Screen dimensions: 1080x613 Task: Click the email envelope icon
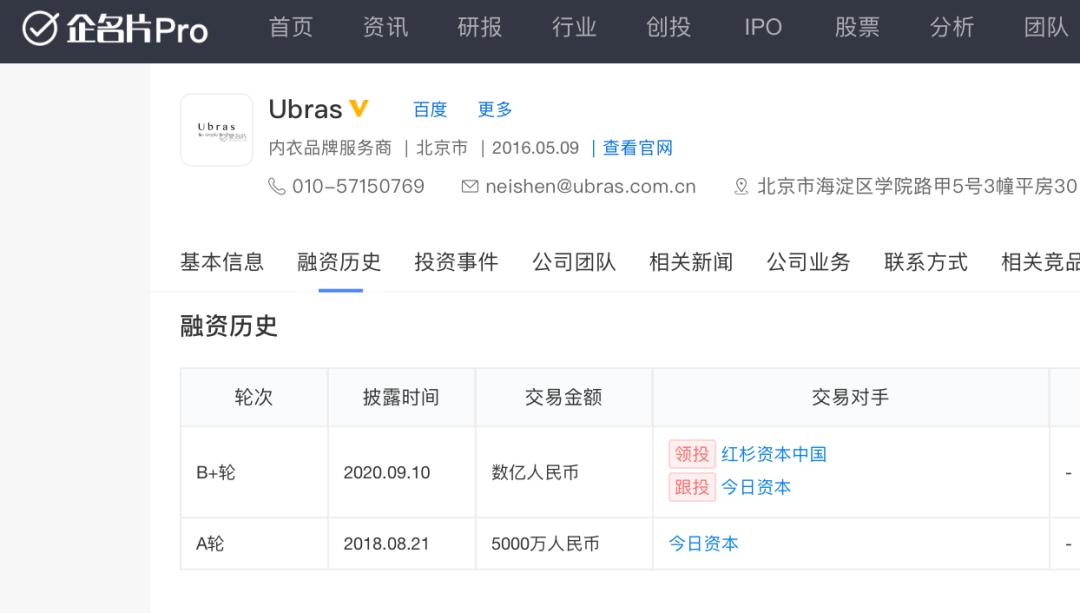469,187
